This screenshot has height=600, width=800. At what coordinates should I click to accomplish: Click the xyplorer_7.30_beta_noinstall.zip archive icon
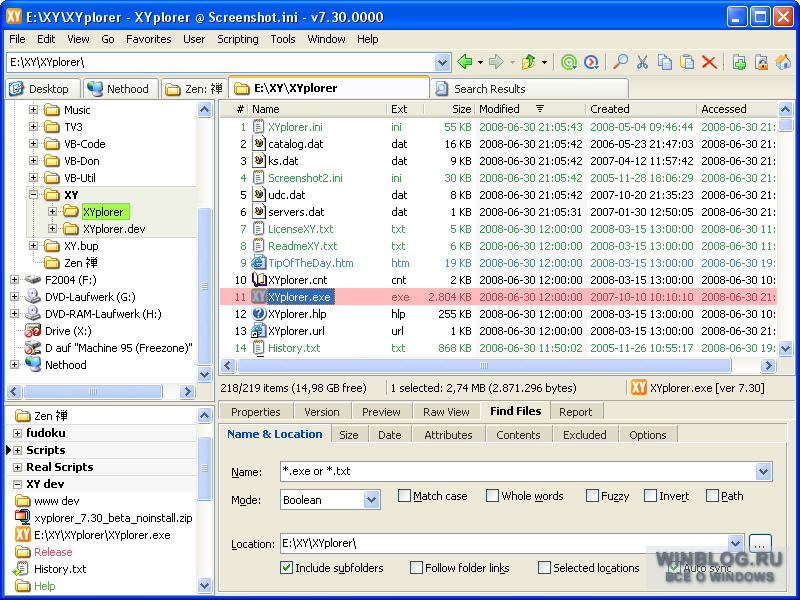tap(22, 517)
